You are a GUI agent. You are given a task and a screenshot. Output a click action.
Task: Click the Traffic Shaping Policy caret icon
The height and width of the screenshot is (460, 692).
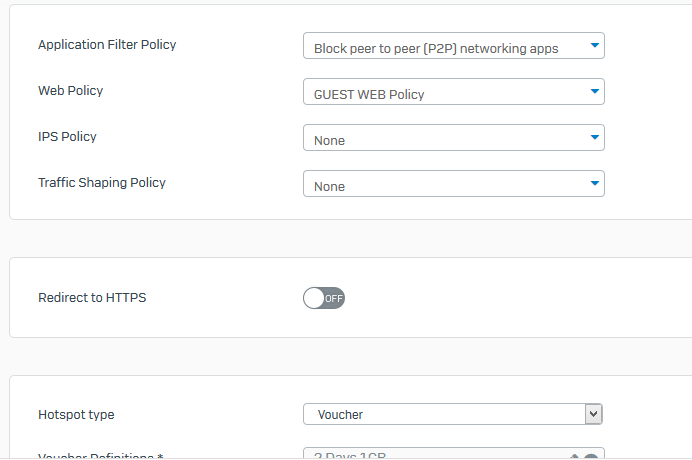[594, 183]
